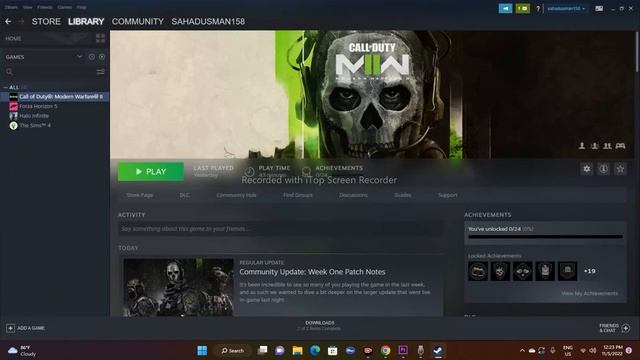The width and height of the screenshot is (640, 360).
Task: Open the Community Hub link
Action: click(236, 195)
